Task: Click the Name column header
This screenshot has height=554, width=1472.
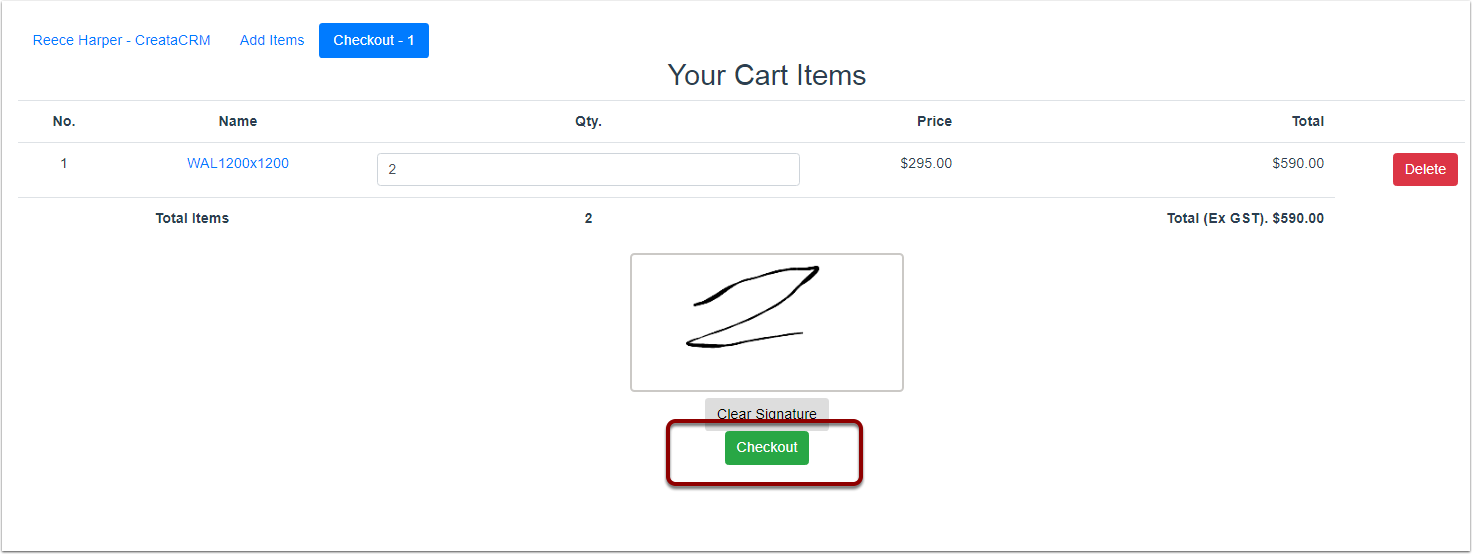Action: point(238,121)
